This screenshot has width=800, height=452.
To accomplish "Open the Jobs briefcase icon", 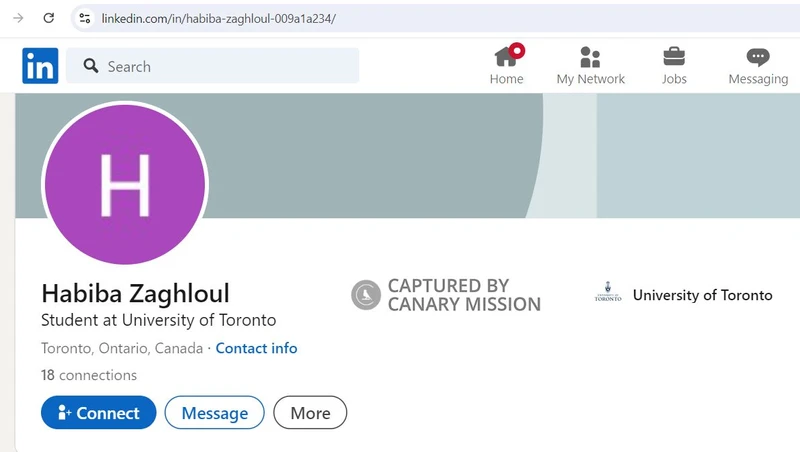I will 674,57.
